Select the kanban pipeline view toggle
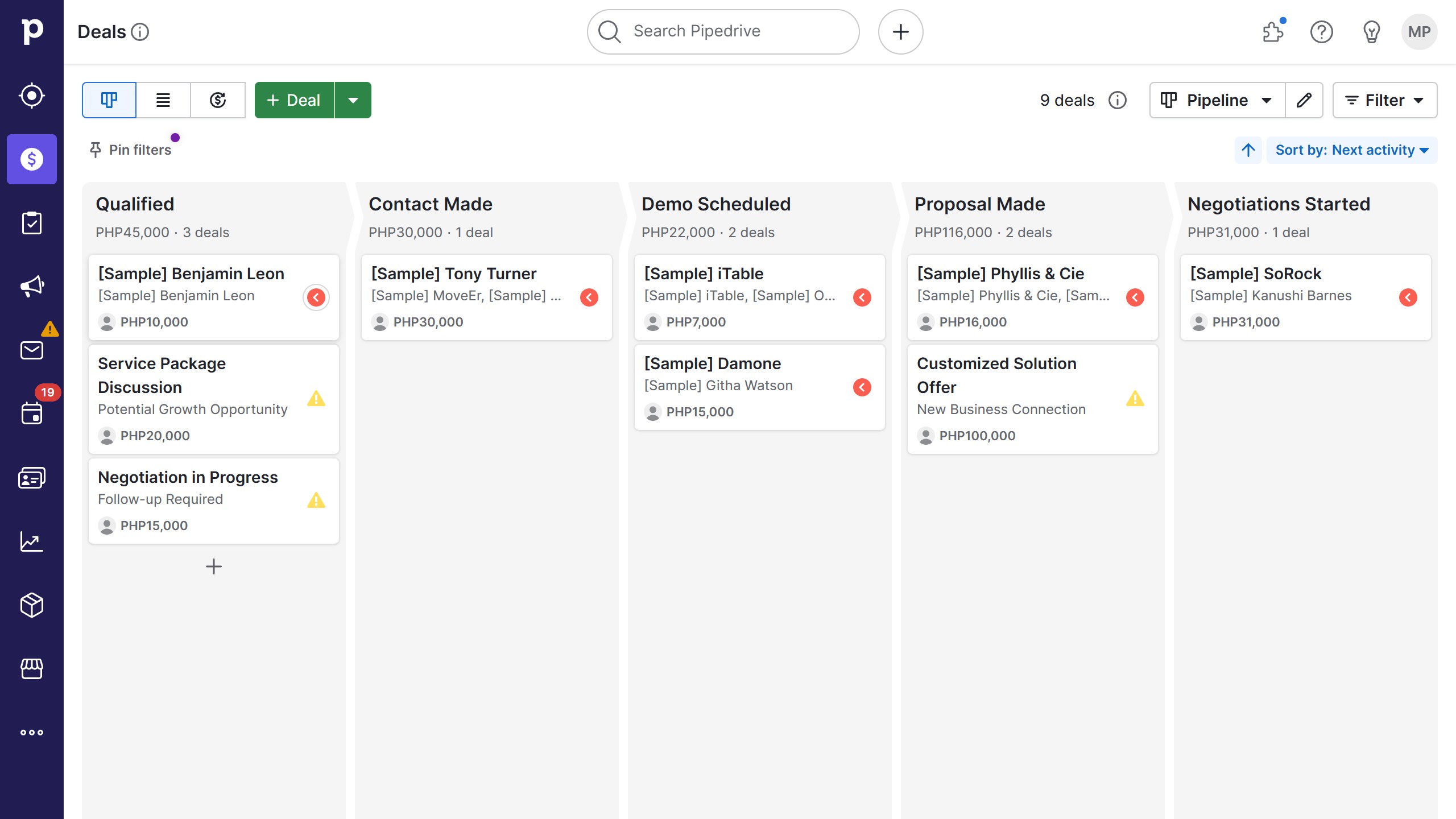1456x819 pixels. click(x=109, y=100)
